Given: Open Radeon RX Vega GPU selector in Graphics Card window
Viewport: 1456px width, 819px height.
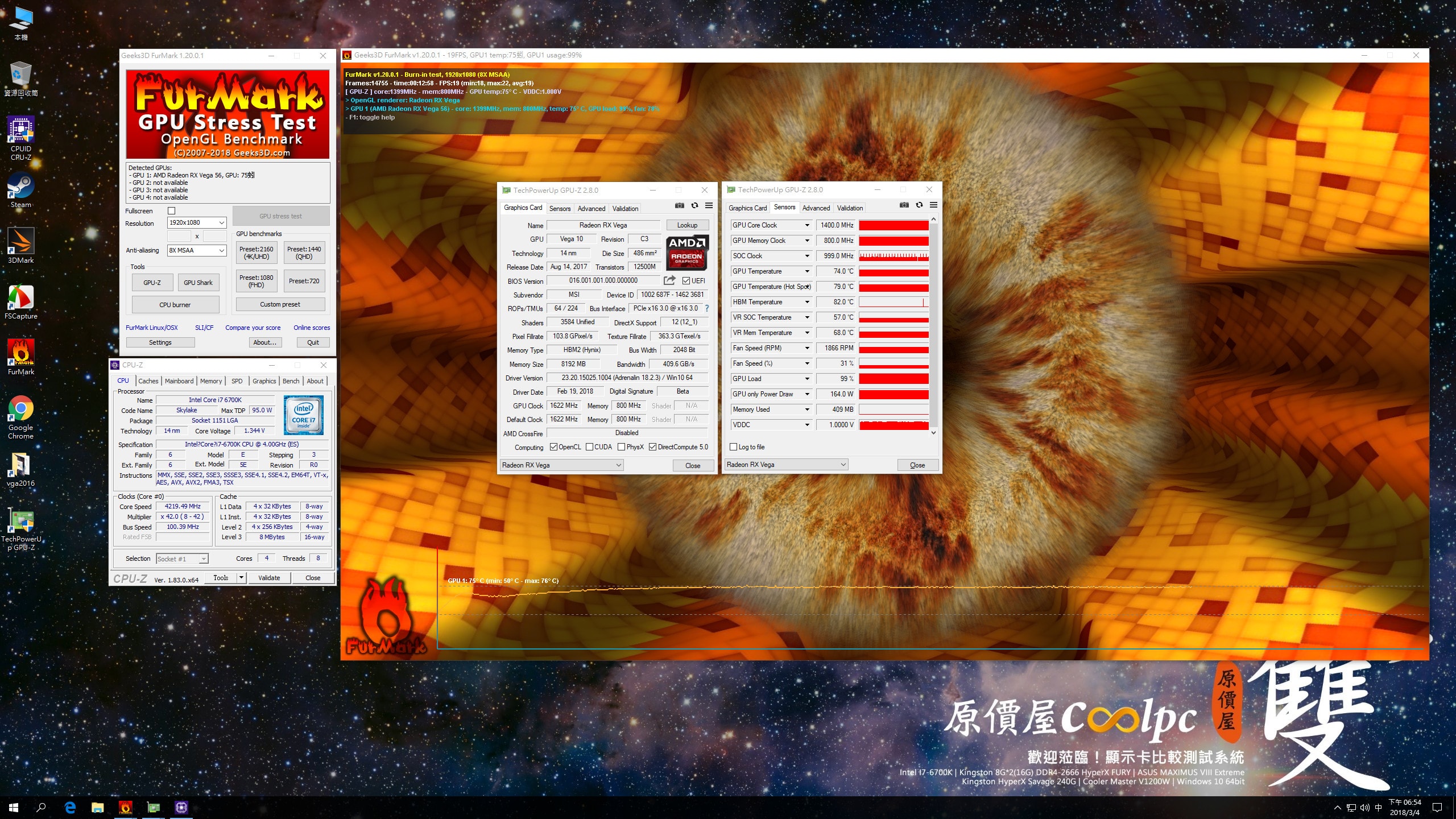Looking at the screenshot, I should pos(561,465).
